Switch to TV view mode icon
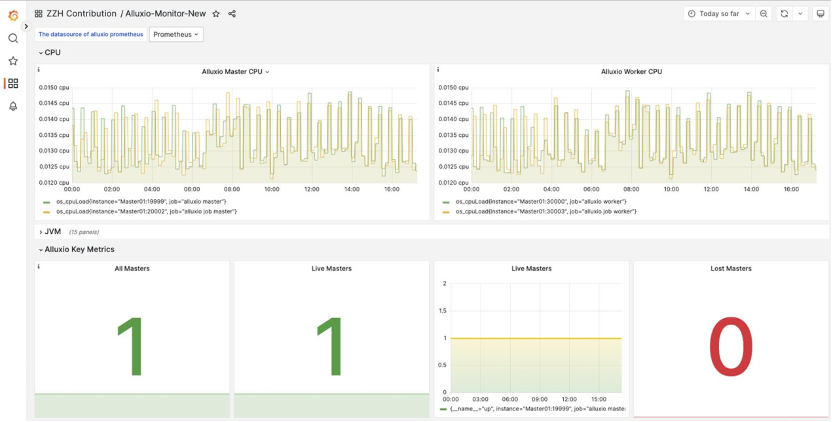Image resolution: width=832 pixels, height=422 pixels. 820,14
